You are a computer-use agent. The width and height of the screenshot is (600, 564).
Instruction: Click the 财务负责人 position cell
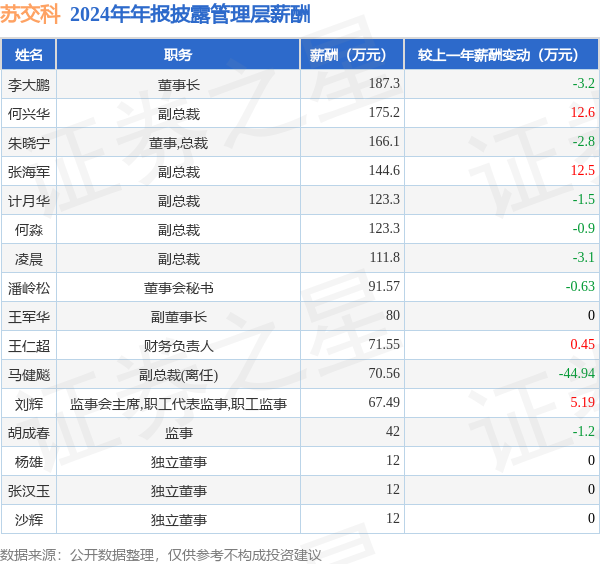pos(178,346)
